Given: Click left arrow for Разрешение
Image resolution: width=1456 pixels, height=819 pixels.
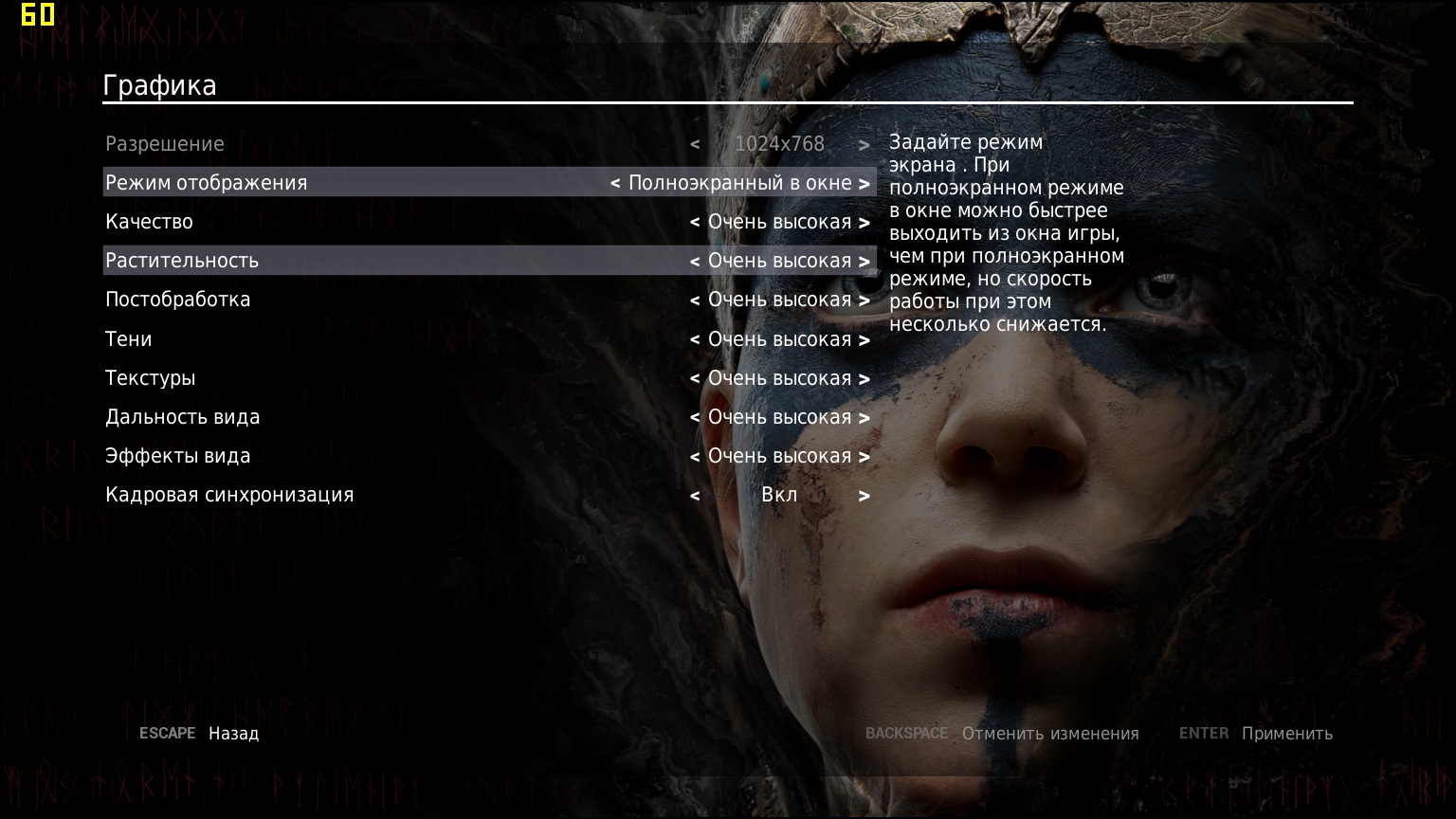Looking at the screenshot, I should 695,145.
